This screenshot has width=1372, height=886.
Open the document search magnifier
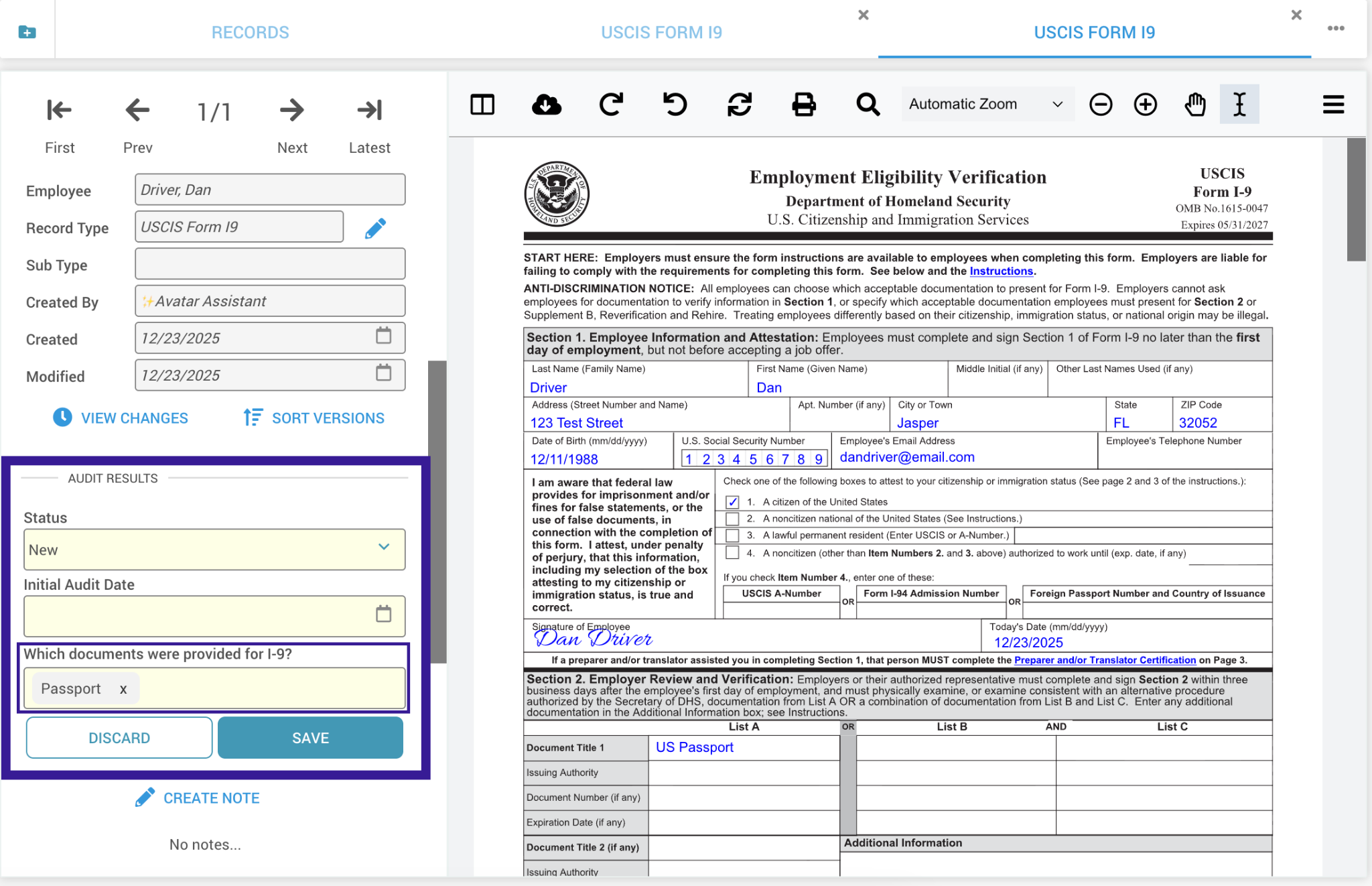868,105
